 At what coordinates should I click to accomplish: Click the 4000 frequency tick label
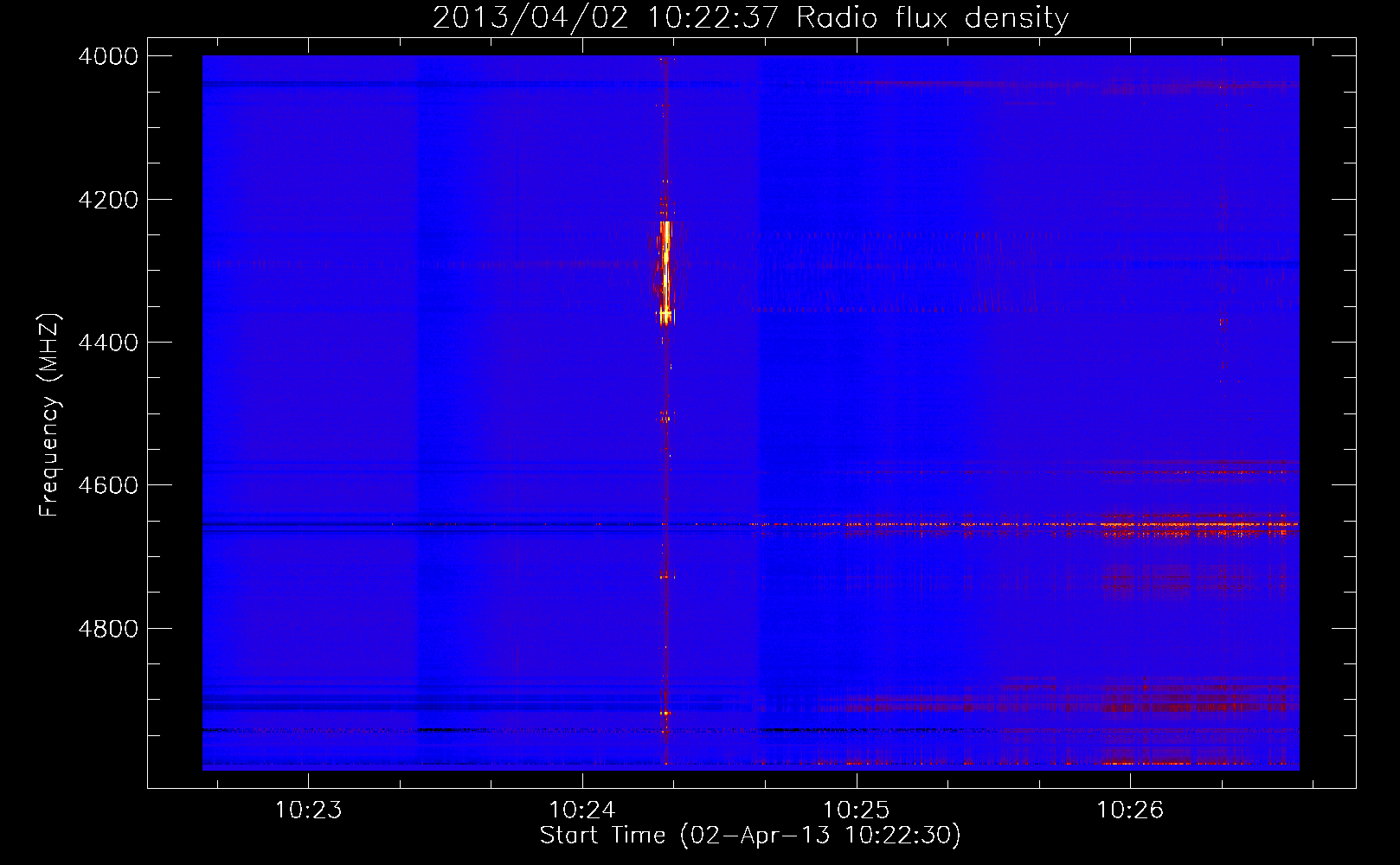[108, 56]
